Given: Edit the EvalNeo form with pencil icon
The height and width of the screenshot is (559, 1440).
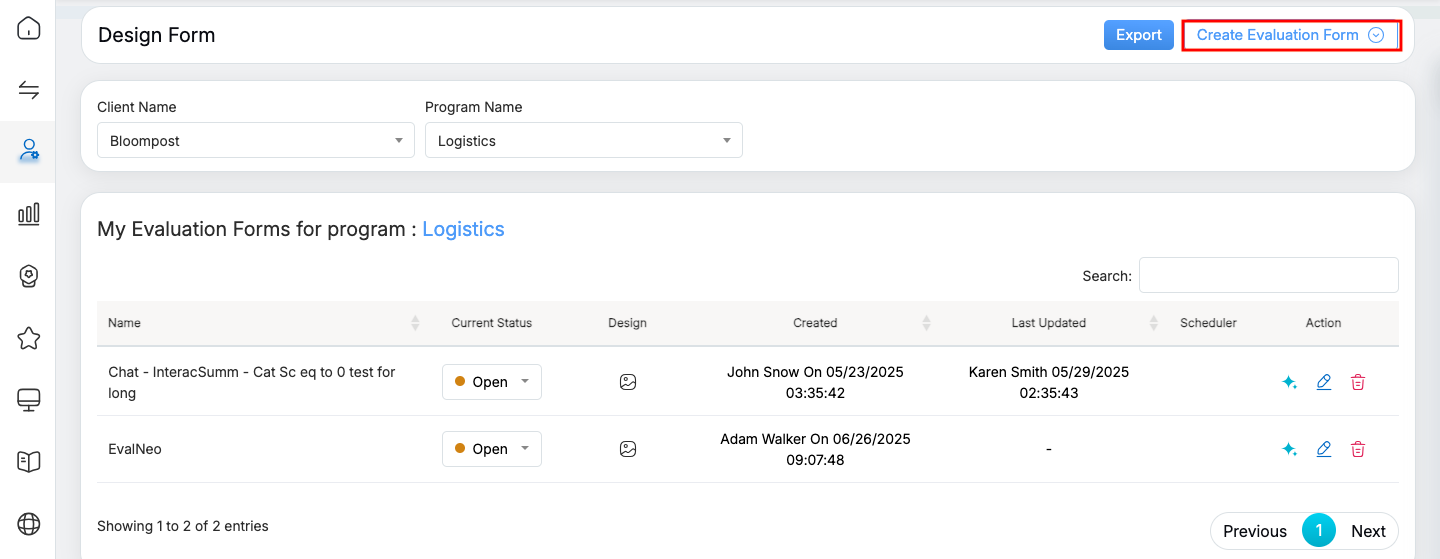Looking at the screenshot, I should click(1324, 449).
